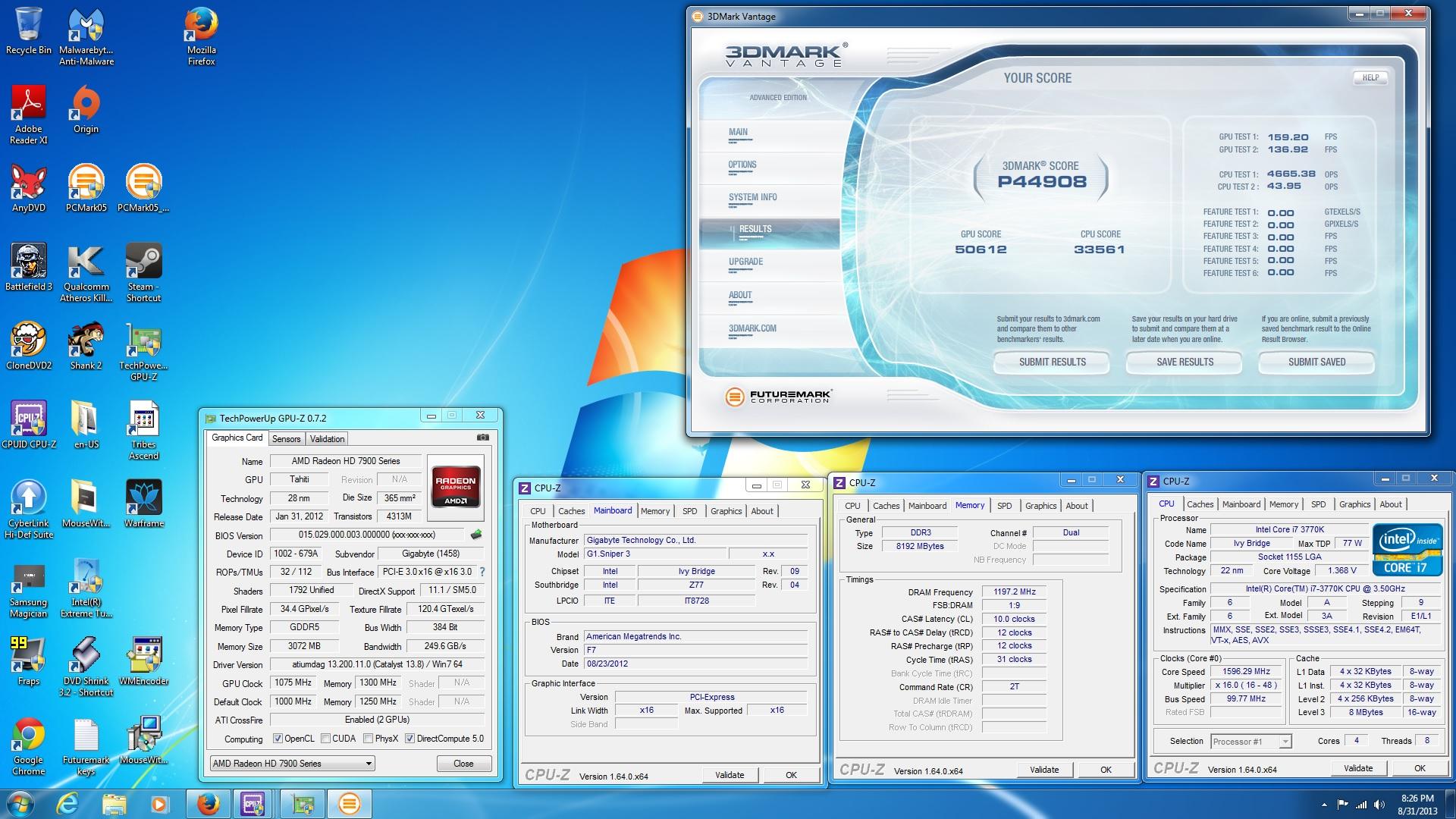Viewport: 1456px width, 819px height.
Task: Switch to 3DMark Vantage taskbar button
Action: pos(349,804)
